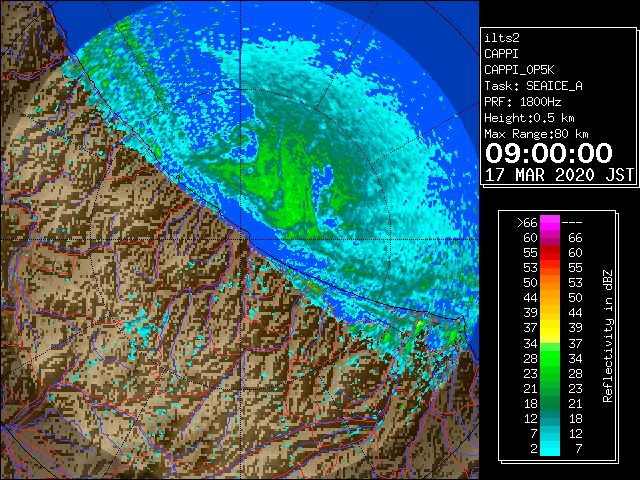Click the cyan swatch for 2–7 dBZ
Screen dimensions: 640x480
pos(550,448)
